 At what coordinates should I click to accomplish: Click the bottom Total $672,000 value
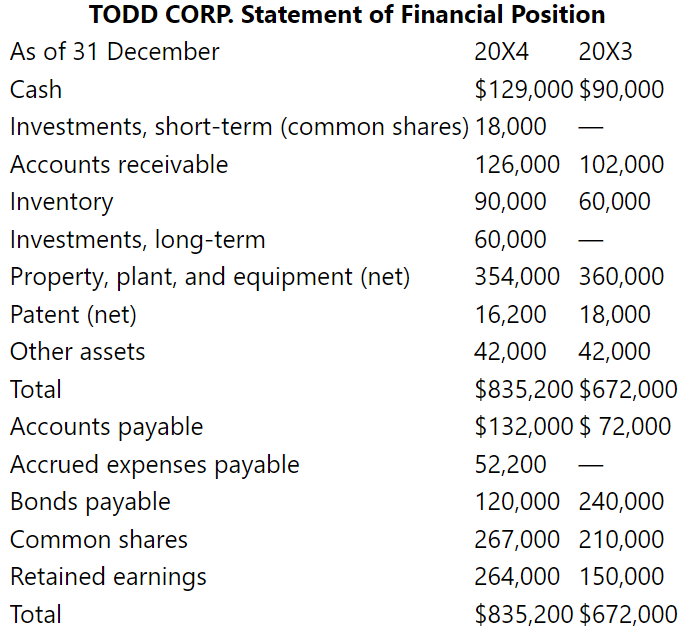628,614
